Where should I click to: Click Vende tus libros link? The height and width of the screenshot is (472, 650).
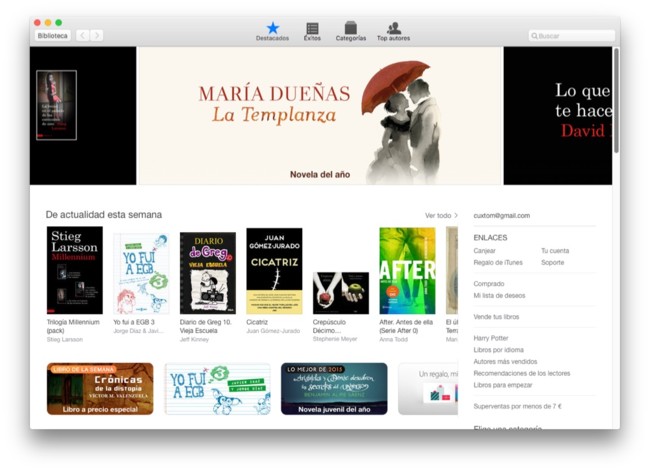tap(496, 317)
